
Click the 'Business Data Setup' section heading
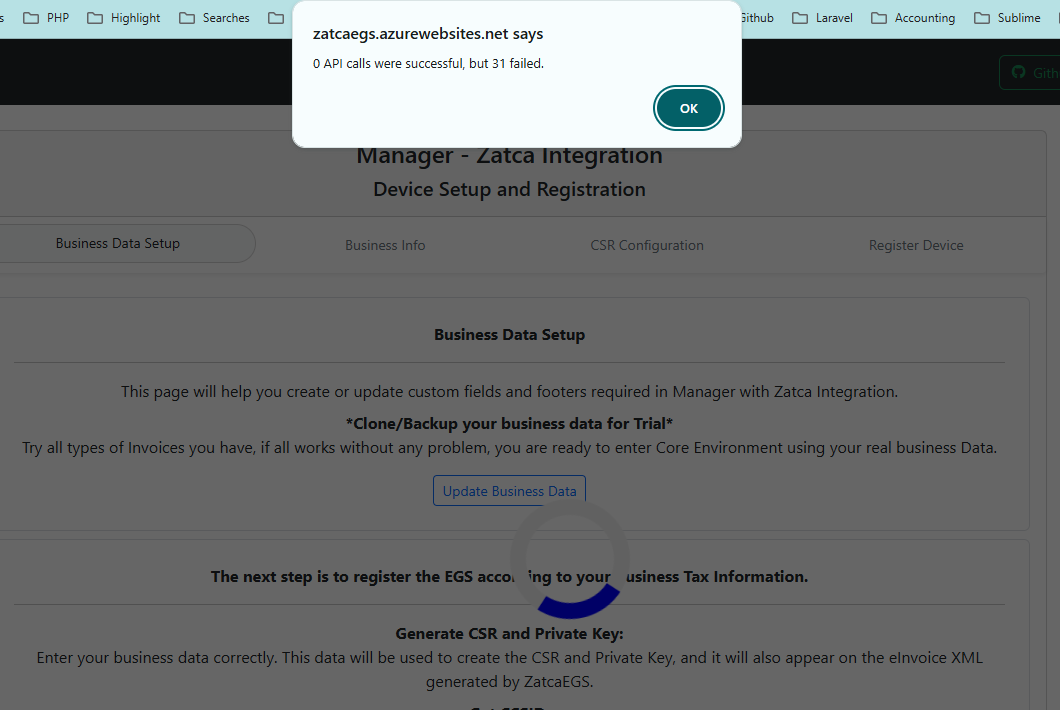509,335
